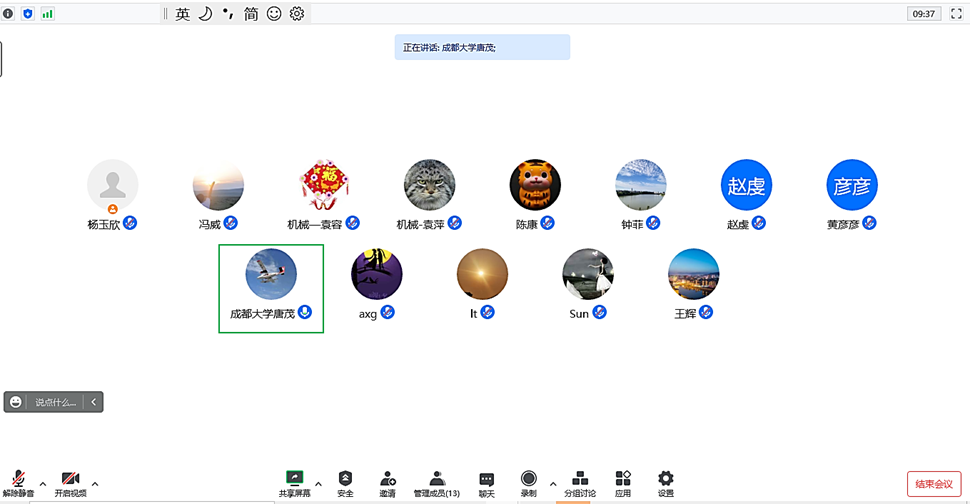Select participant tile 成都大学唐茂
The height and width of the screenshot is (504, 970).
tap(271, 288)
